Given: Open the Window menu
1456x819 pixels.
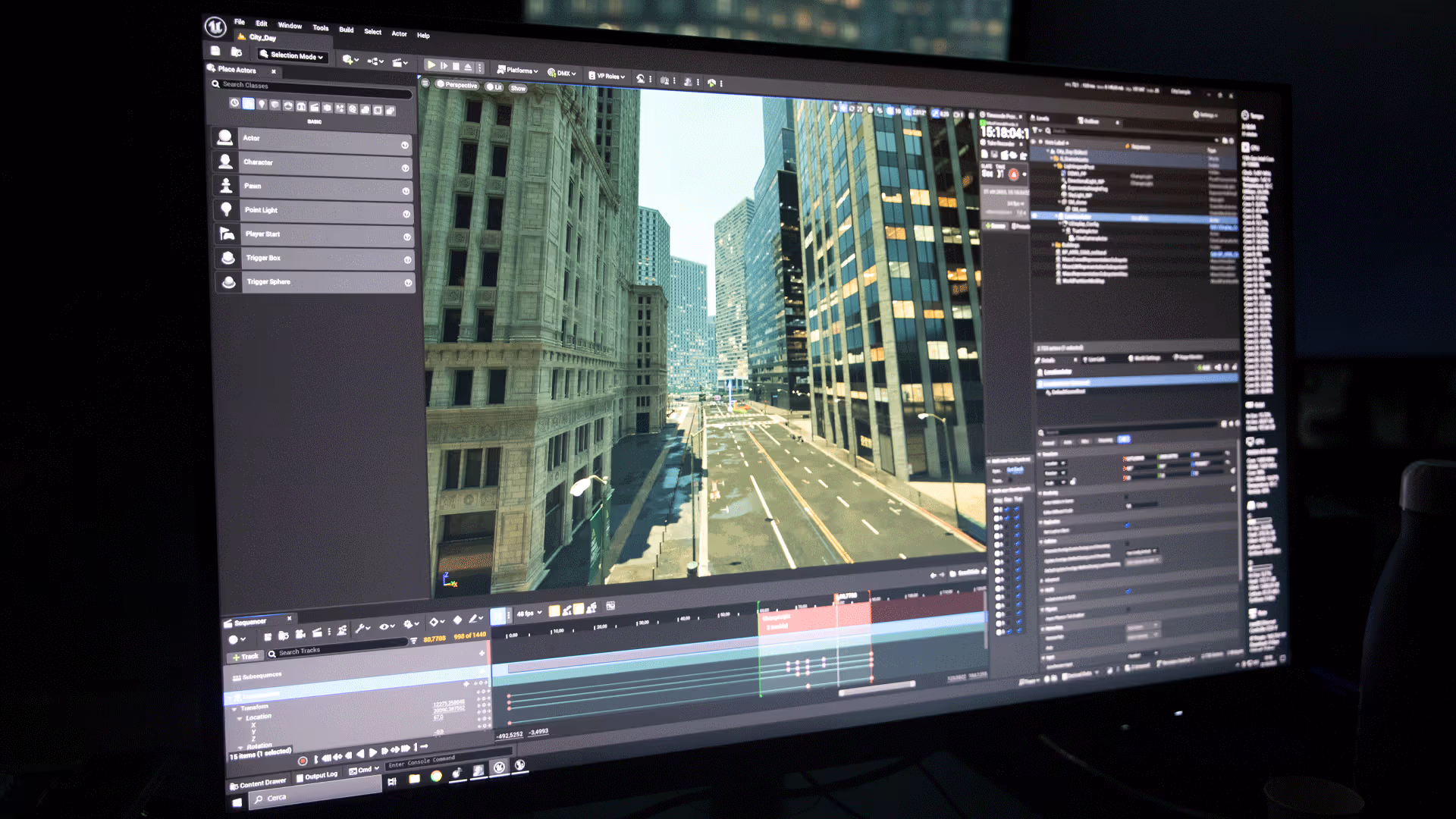Looking at the screenshot, I should (290, 26).
